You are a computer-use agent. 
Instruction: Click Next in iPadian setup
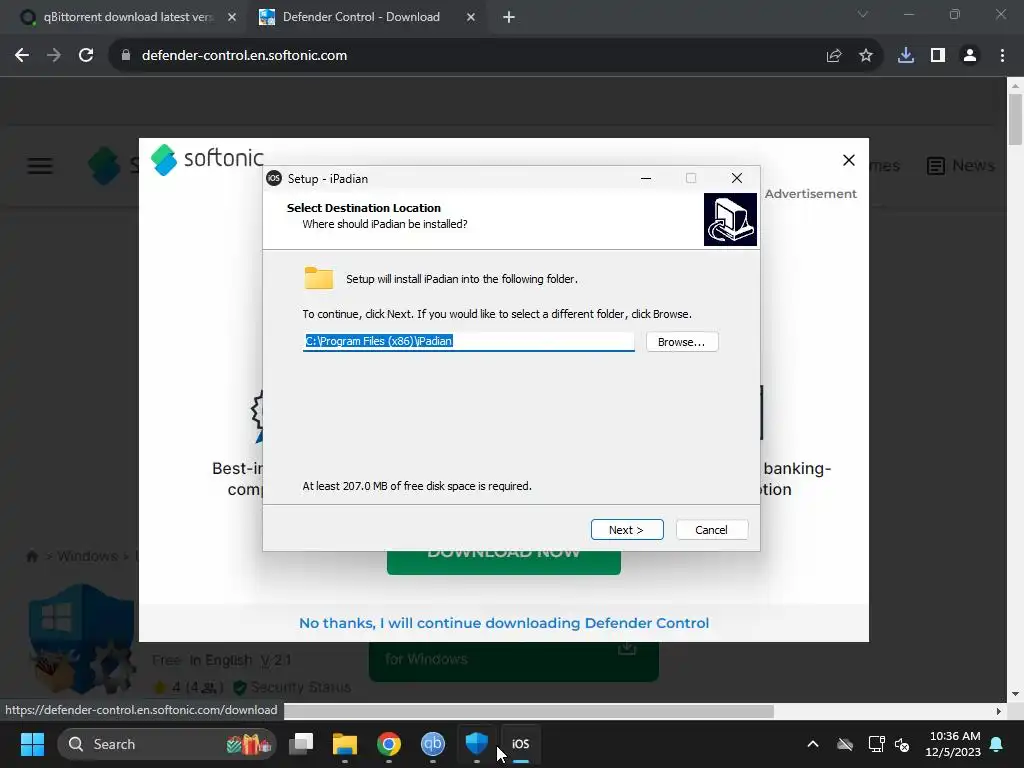[x=627, y=530]
